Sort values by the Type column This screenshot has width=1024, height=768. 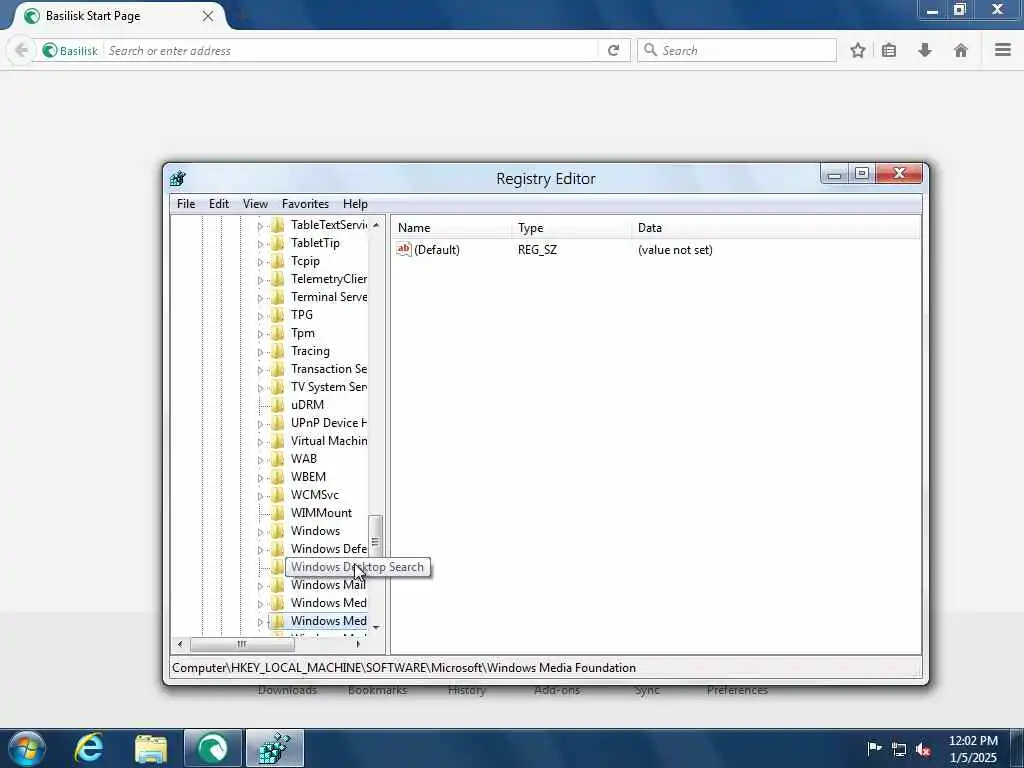click(x=571, y=228)
